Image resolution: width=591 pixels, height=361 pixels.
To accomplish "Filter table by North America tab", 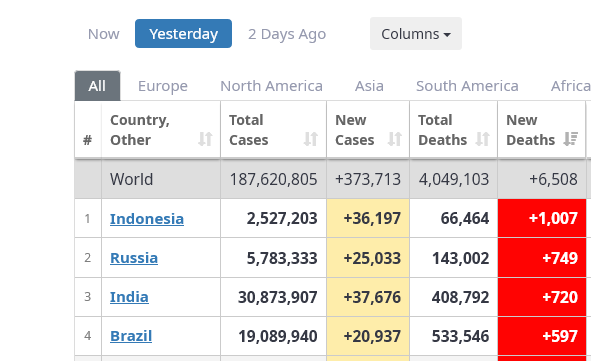I will pos(271,86).
